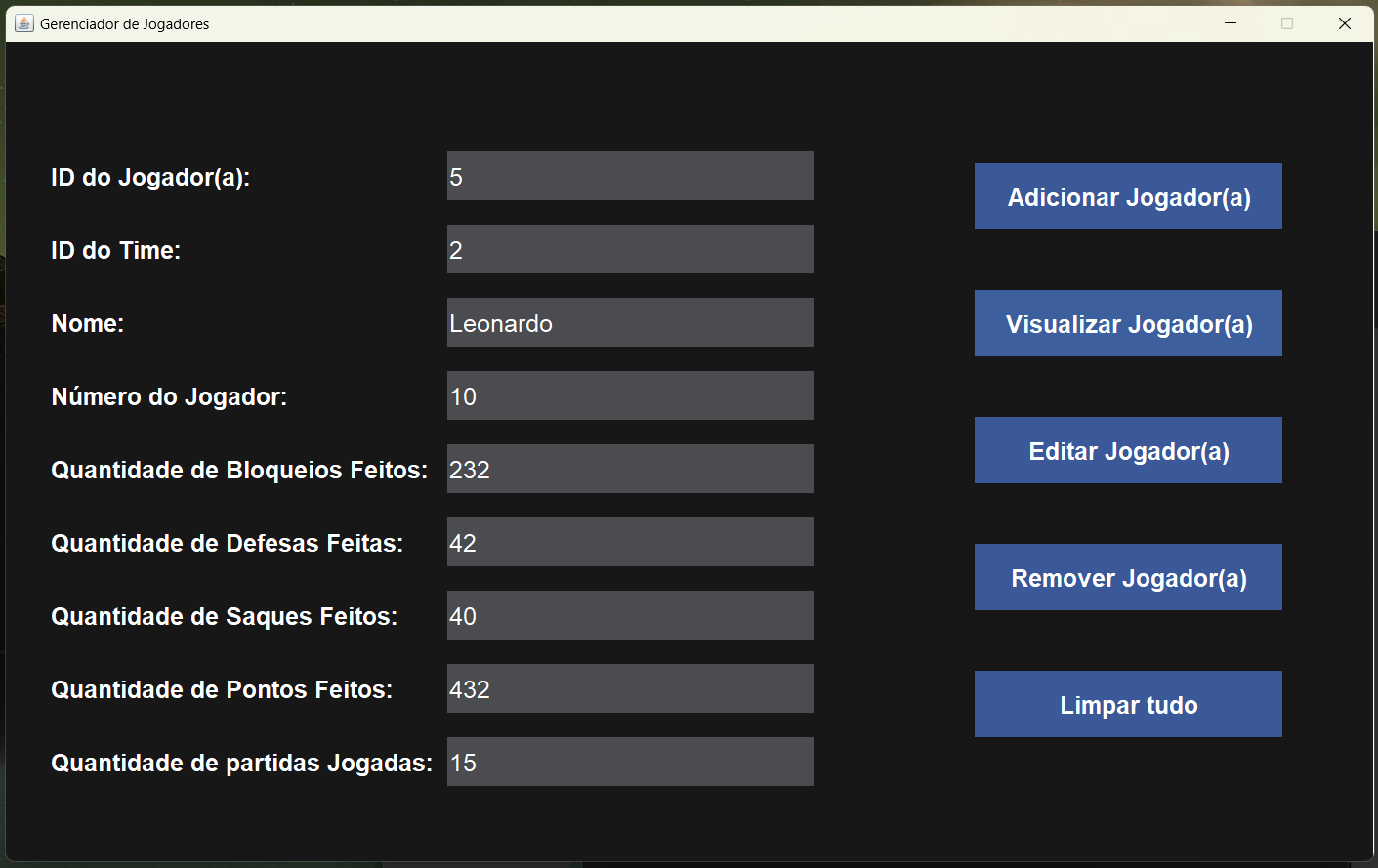Click the Bloqueios Feitos field showing 232

630,469
